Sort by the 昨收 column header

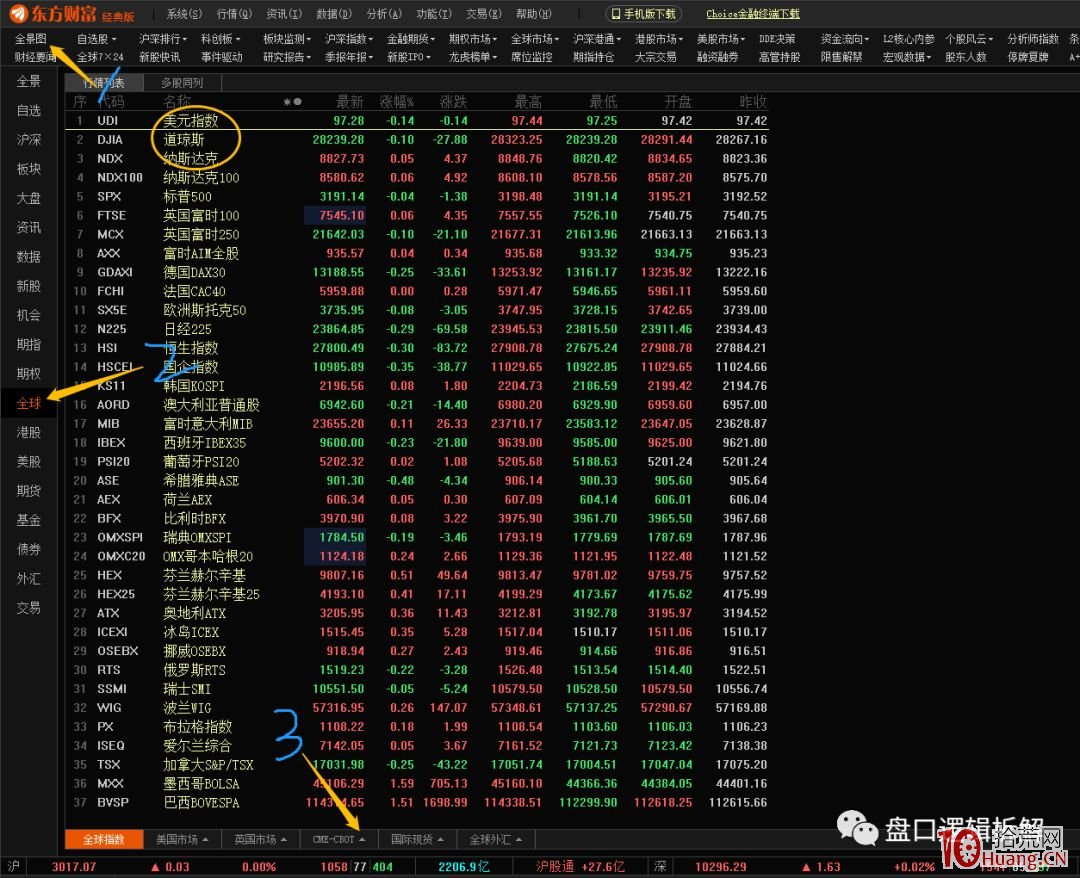coord(753,102)
